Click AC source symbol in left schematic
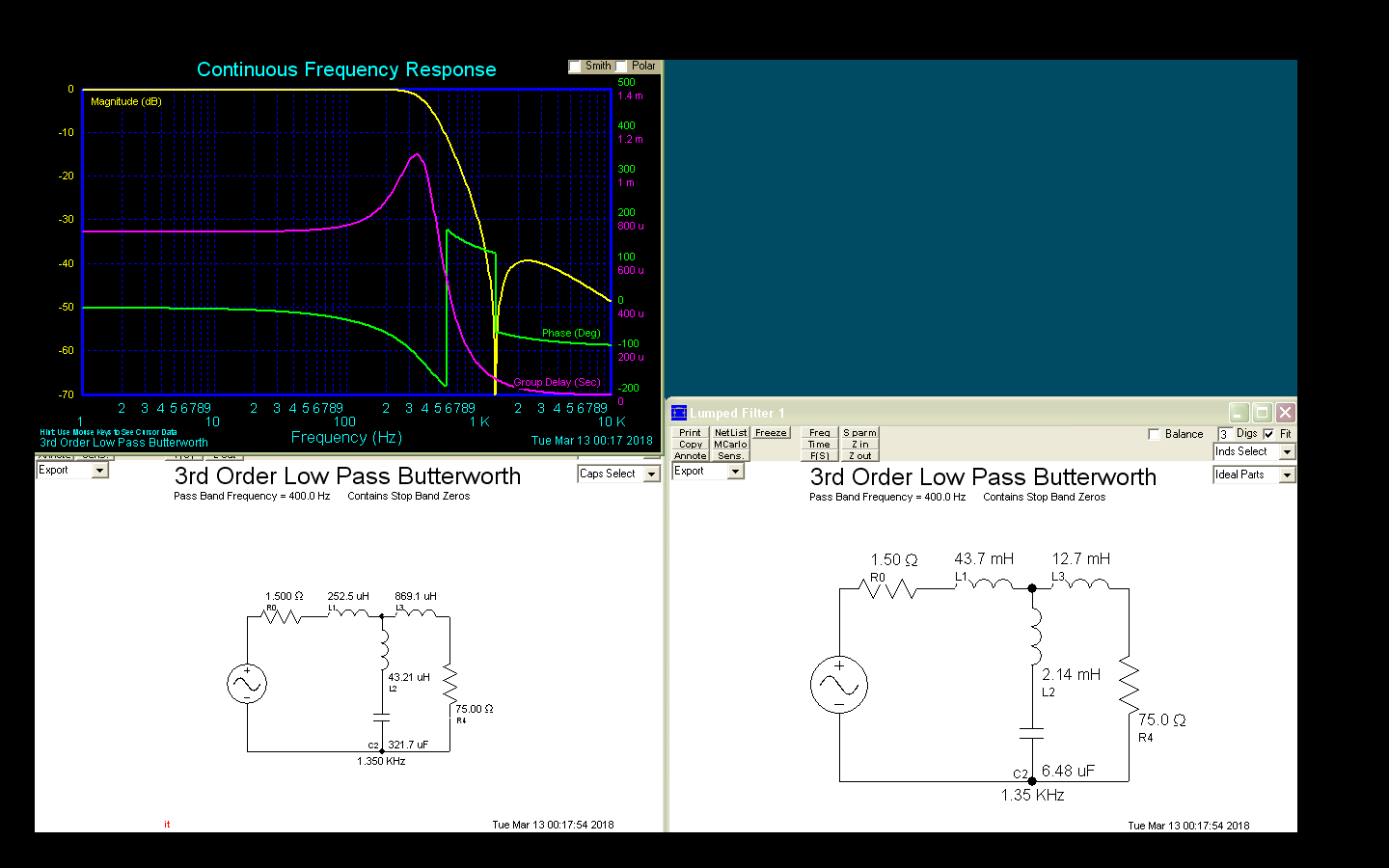Image resolution: width=1389 pixels, height=868 pixels. coord(247,684)
